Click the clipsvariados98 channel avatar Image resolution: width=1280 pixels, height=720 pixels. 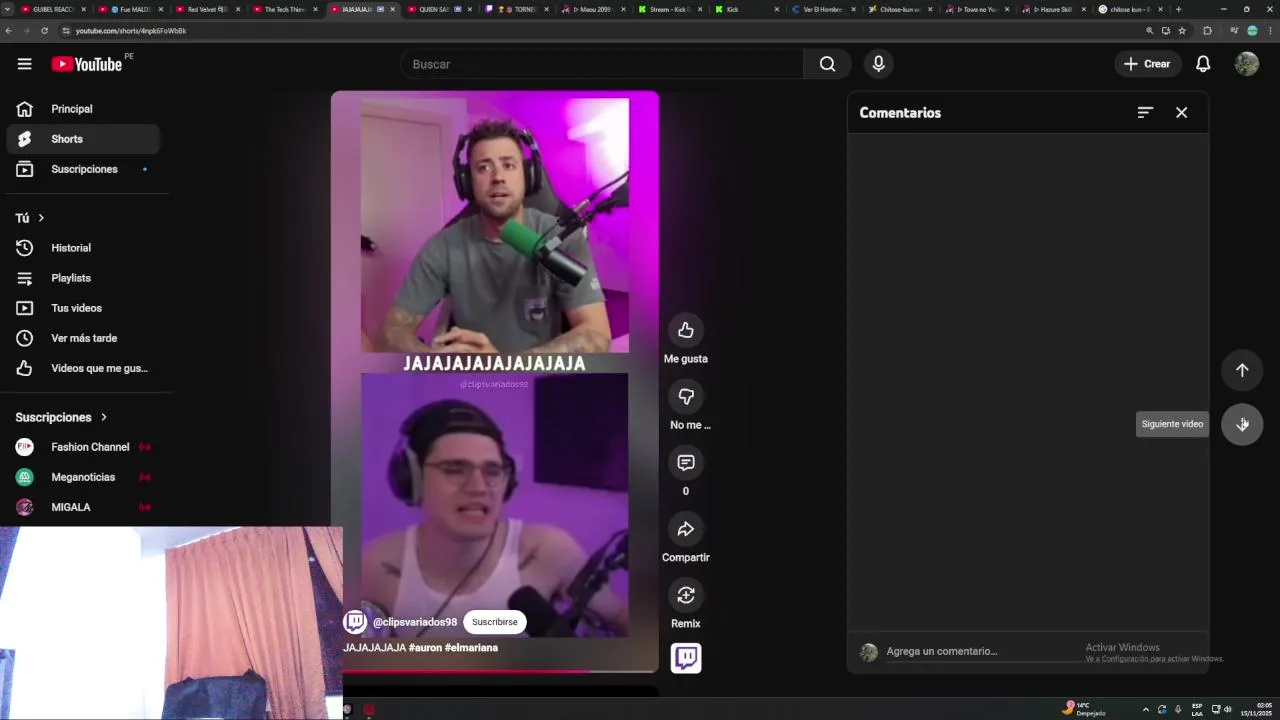[x=354, y=622]
